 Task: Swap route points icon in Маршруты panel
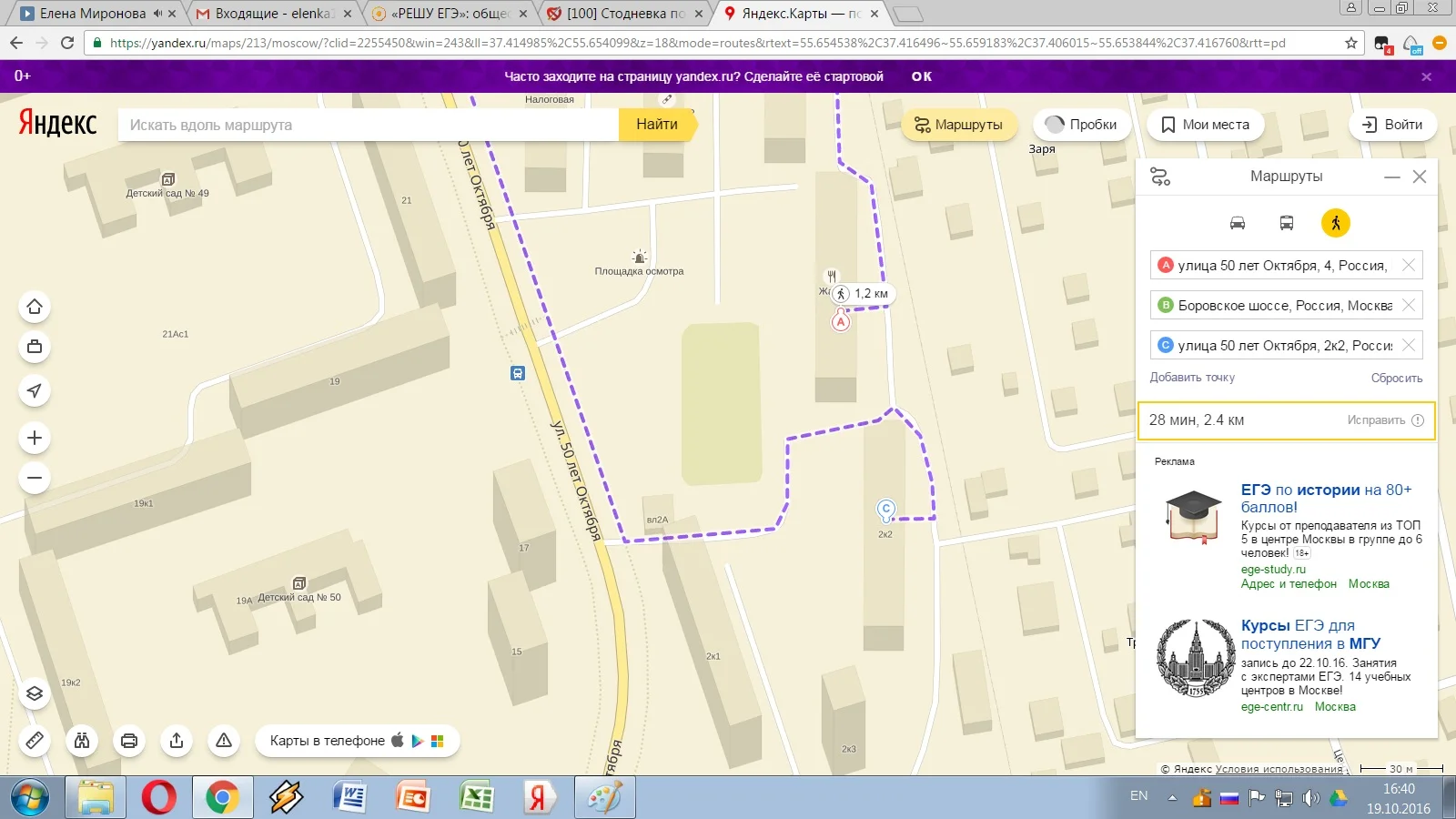(1160, 177)
